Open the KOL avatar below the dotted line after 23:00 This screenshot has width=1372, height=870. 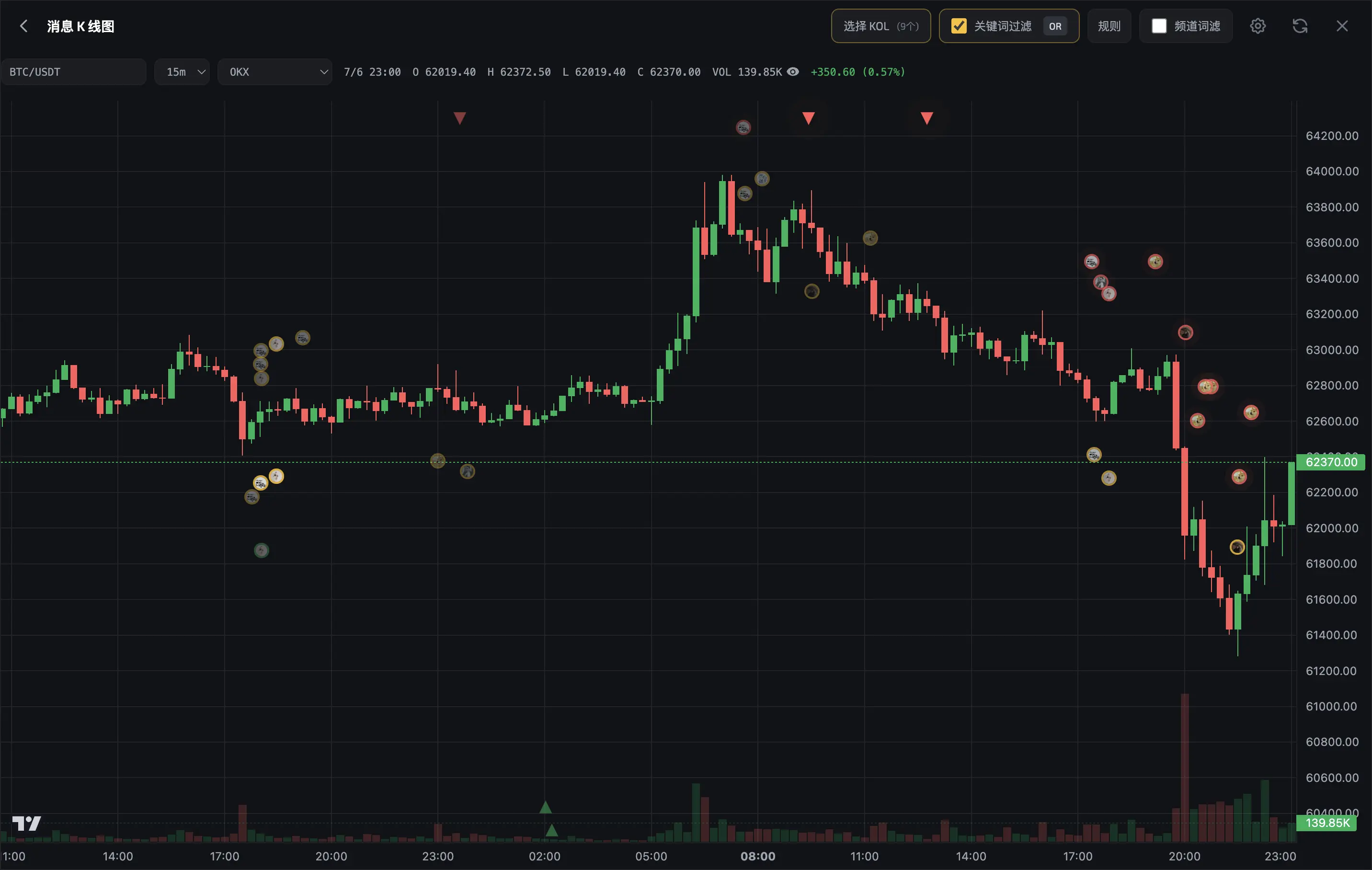click(x=467, y=471)
